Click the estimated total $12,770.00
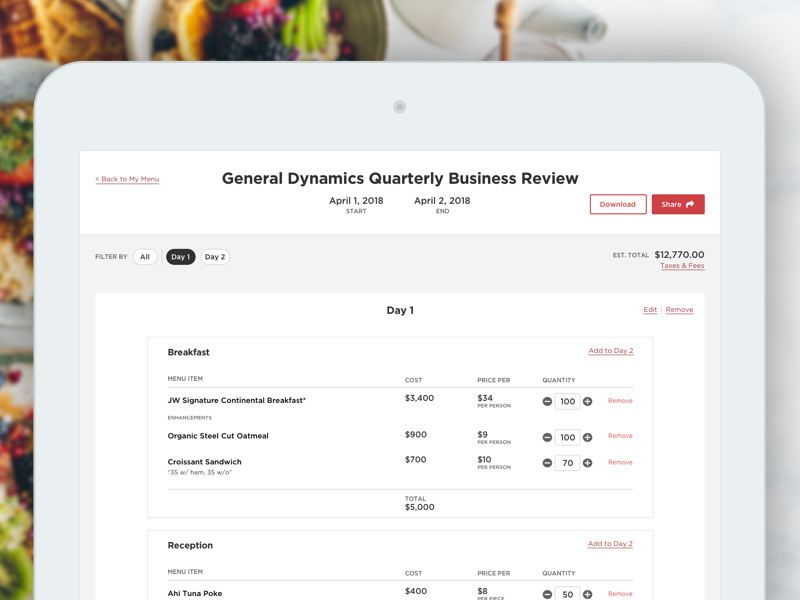 point(679,255)
